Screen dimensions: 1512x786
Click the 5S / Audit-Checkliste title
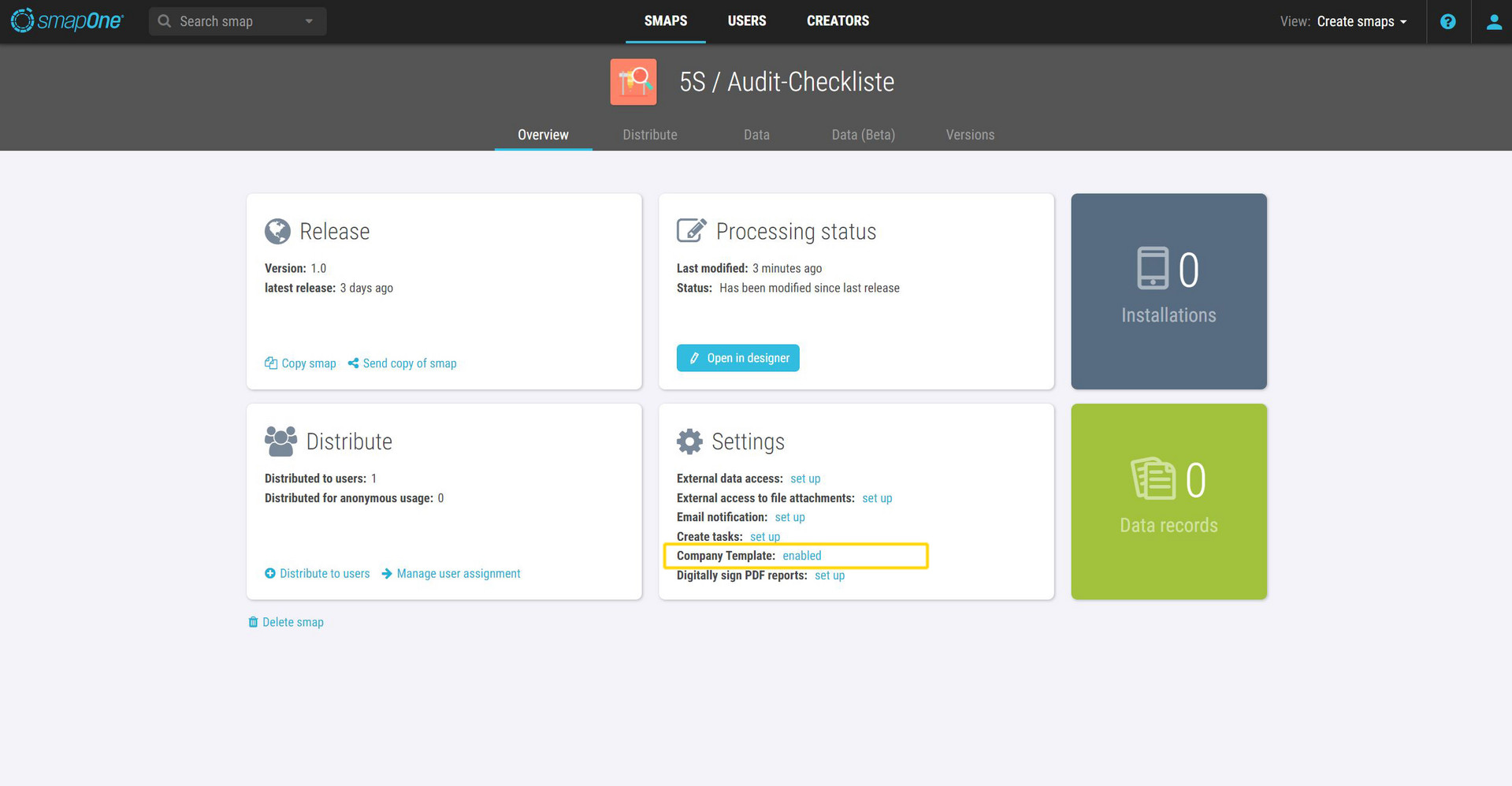[x=786, y=82]
